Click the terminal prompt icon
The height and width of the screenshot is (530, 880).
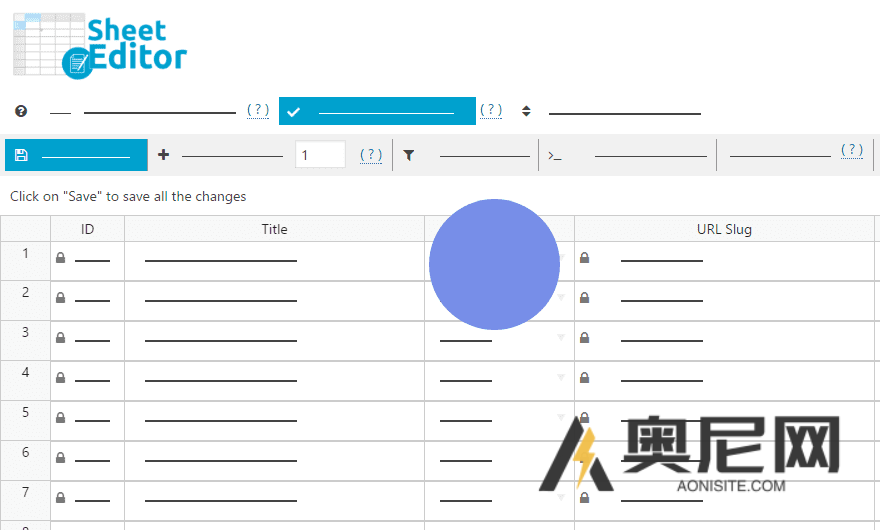tap(554, 156)
